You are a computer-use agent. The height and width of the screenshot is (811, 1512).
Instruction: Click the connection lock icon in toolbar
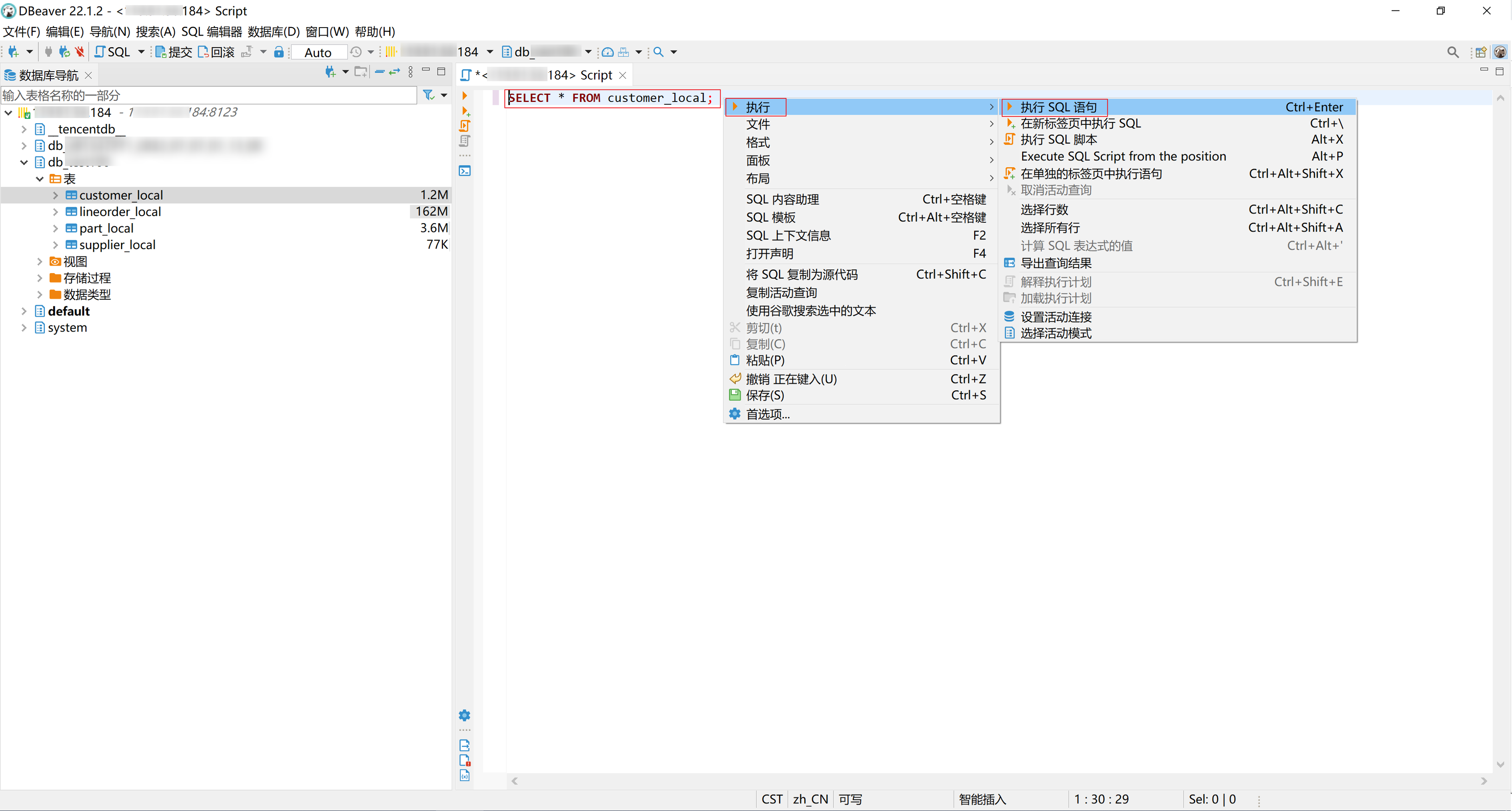point(279,52)
